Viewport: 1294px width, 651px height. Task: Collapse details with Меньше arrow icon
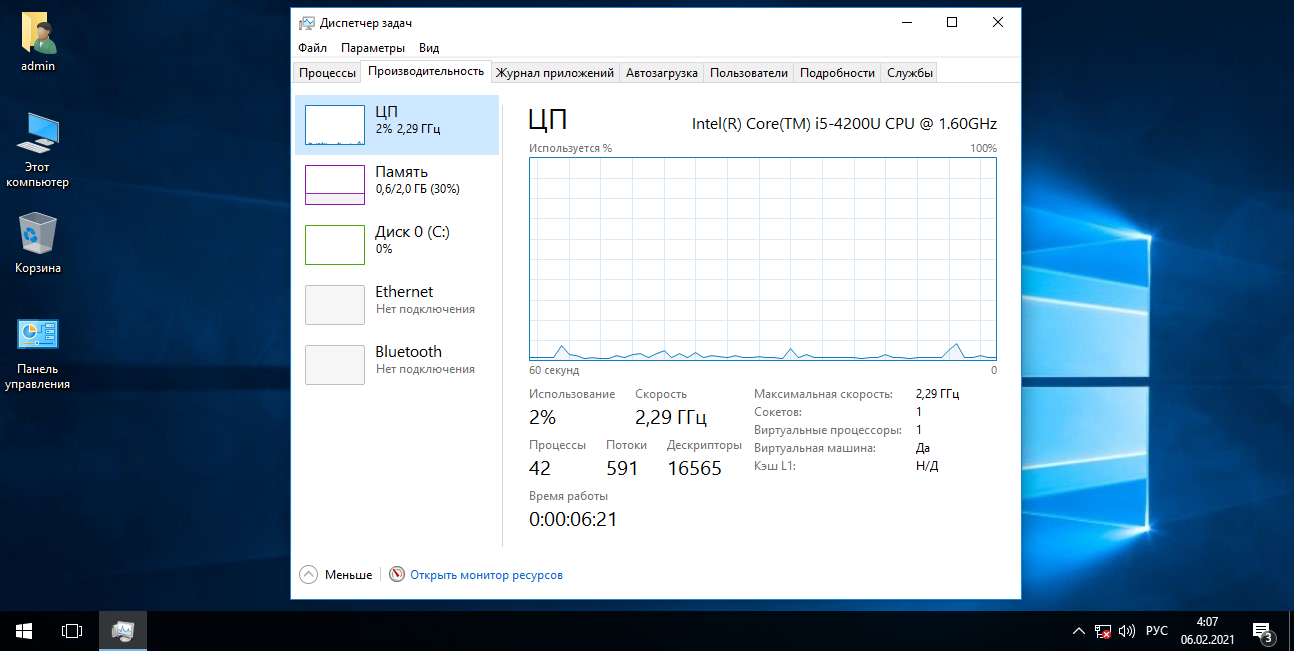point(309,575)
